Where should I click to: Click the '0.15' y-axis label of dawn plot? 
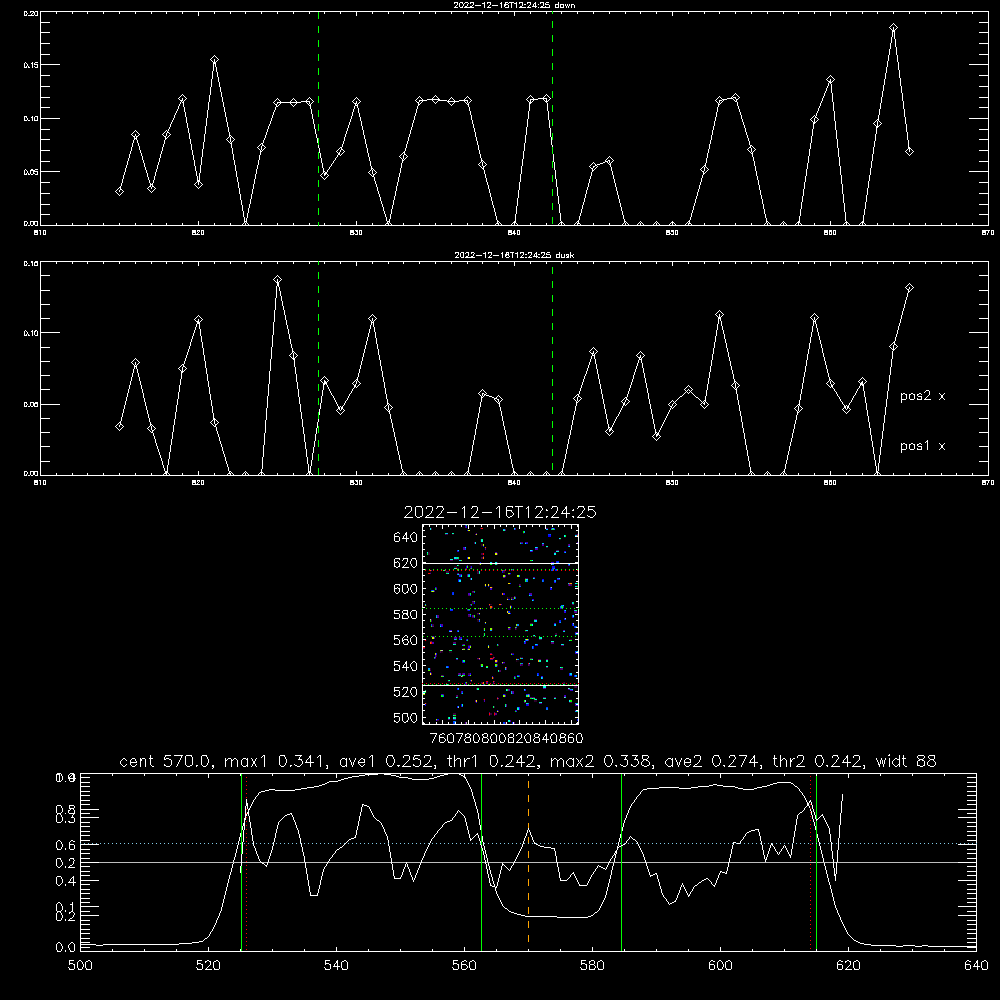pyautogui.click(x=31, y=65)
